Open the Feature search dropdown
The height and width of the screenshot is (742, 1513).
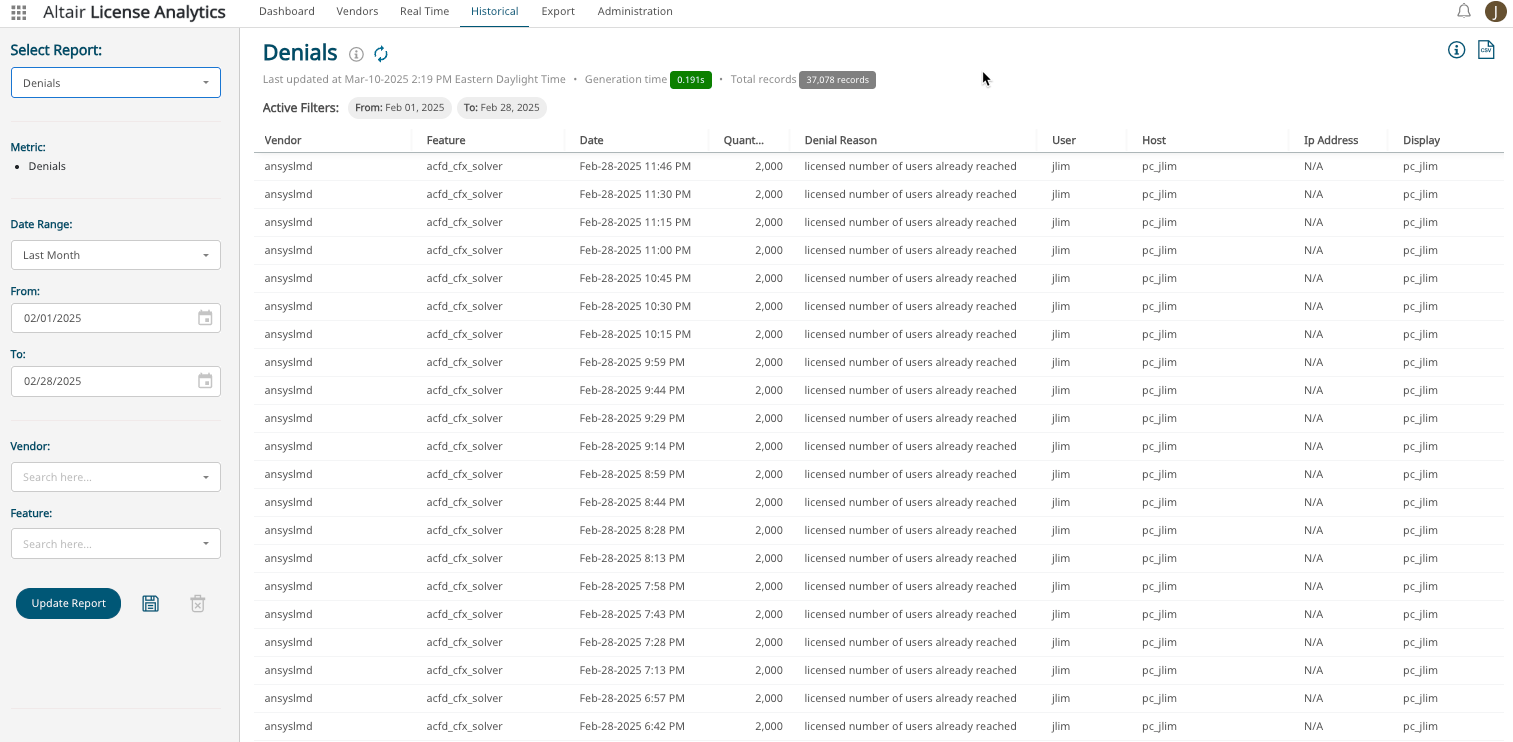116,544
